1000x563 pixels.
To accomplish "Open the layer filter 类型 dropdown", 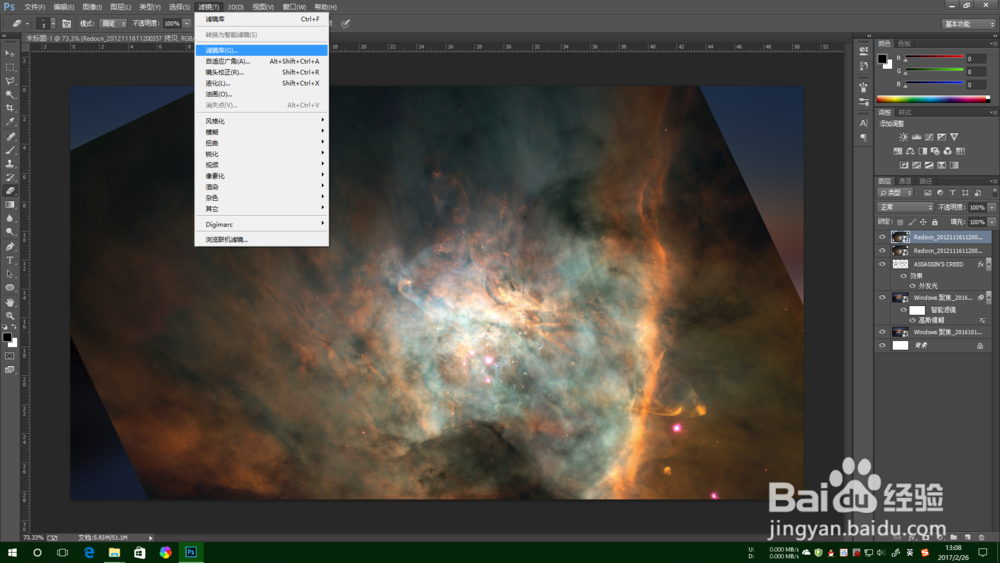I will 895,193.
